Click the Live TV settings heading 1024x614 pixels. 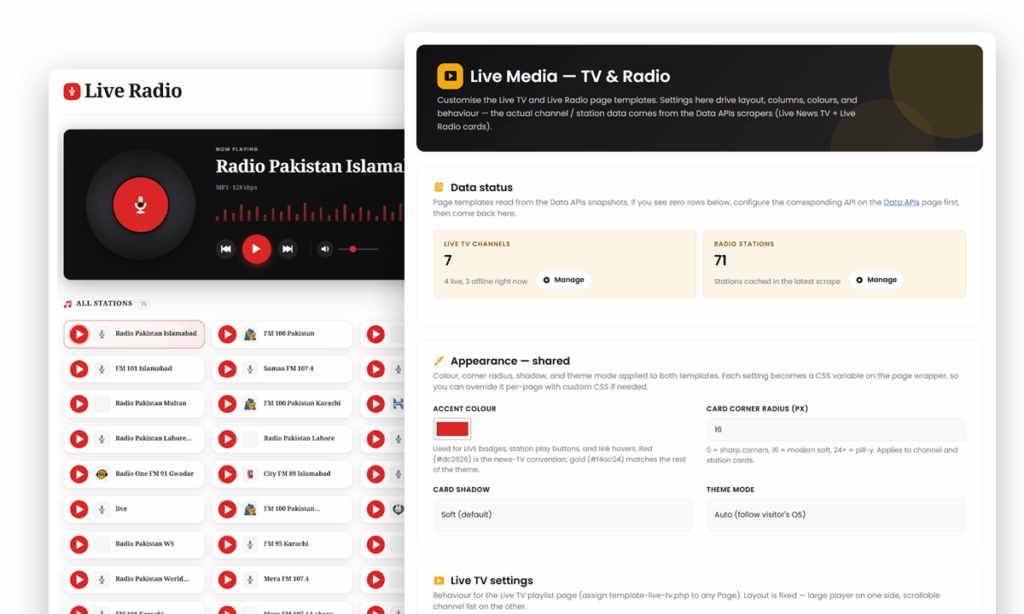[x=492, y=581]
